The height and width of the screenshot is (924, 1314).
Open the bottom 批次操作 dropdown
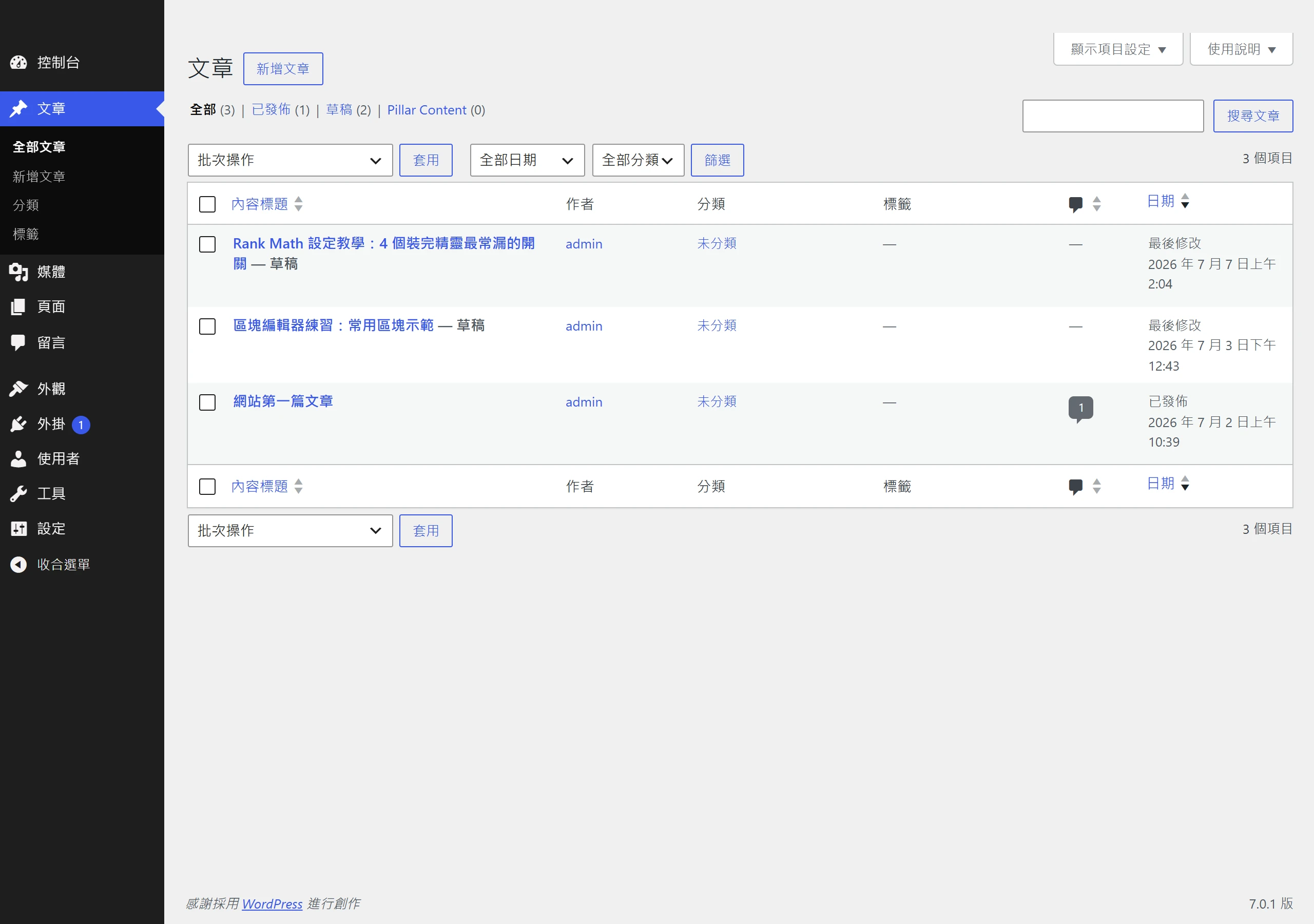point(290,531)
